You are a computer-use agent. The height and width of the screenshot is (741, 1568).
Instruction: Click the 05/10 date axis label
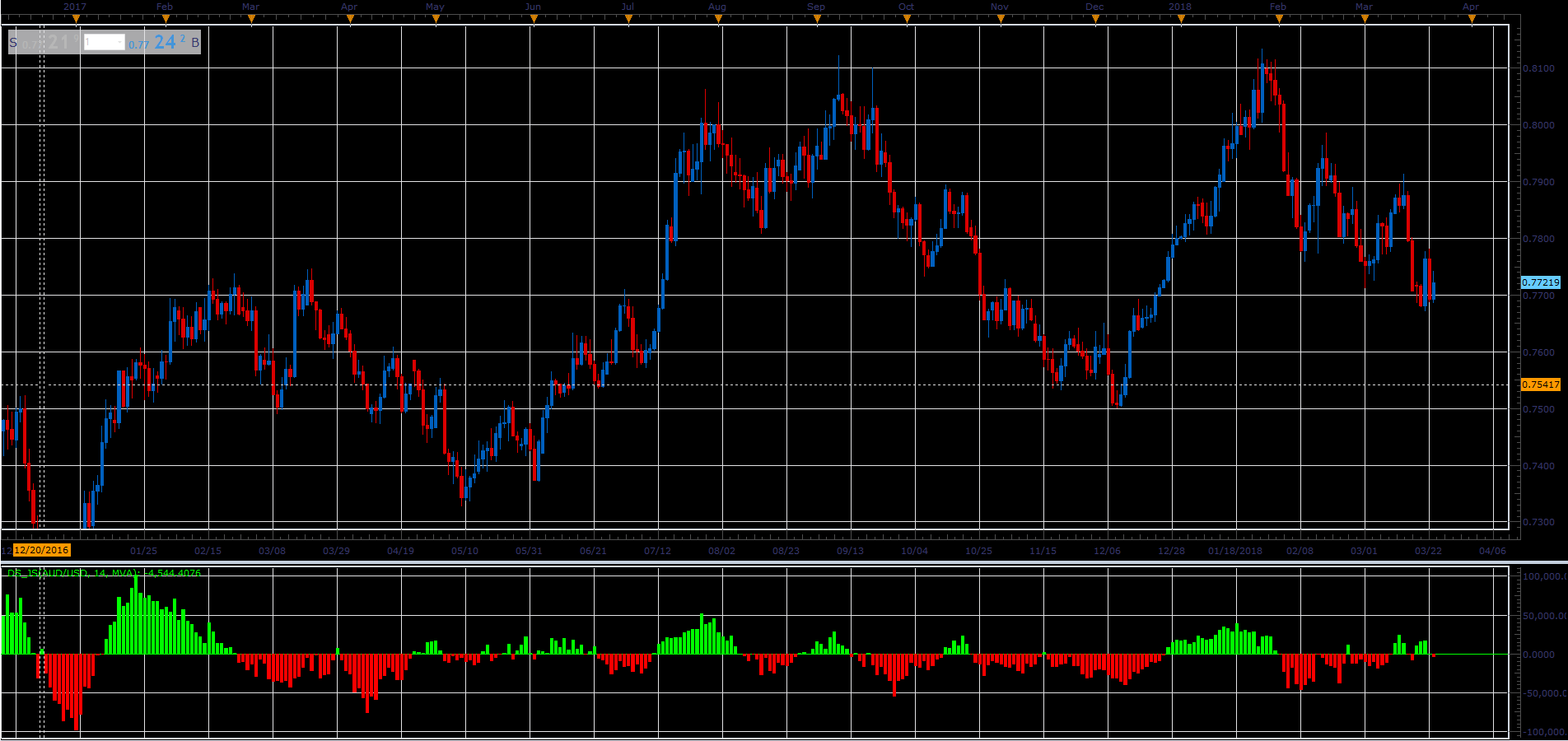(x=464, y=551)
